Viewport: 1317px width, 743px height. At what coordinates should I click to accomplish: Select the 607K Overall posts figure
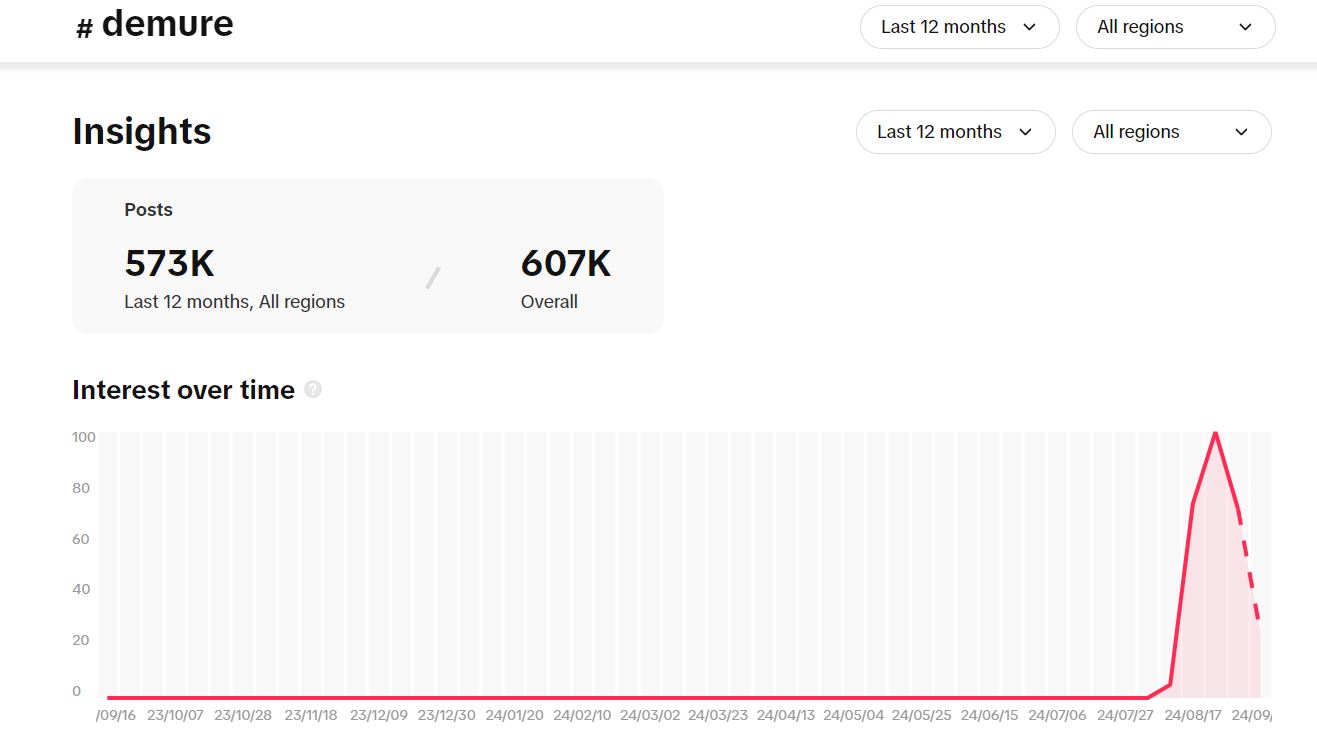click(x=565, y=263)
